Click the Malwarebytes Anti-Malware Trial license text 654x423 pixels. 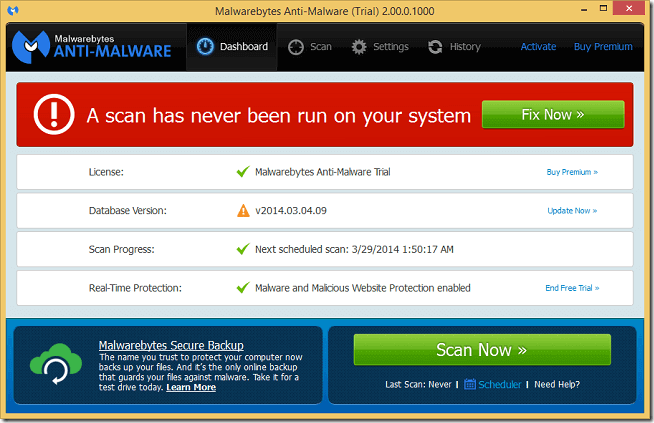pyautogui.click(x=322, y=172)
